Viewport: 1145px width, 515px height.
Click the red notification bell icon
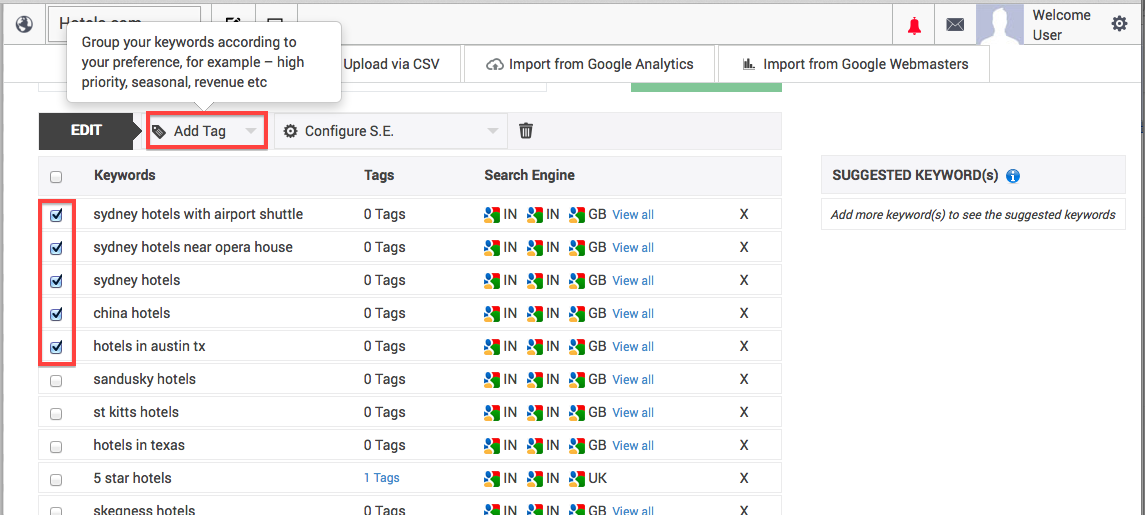[x=914, y=25]
